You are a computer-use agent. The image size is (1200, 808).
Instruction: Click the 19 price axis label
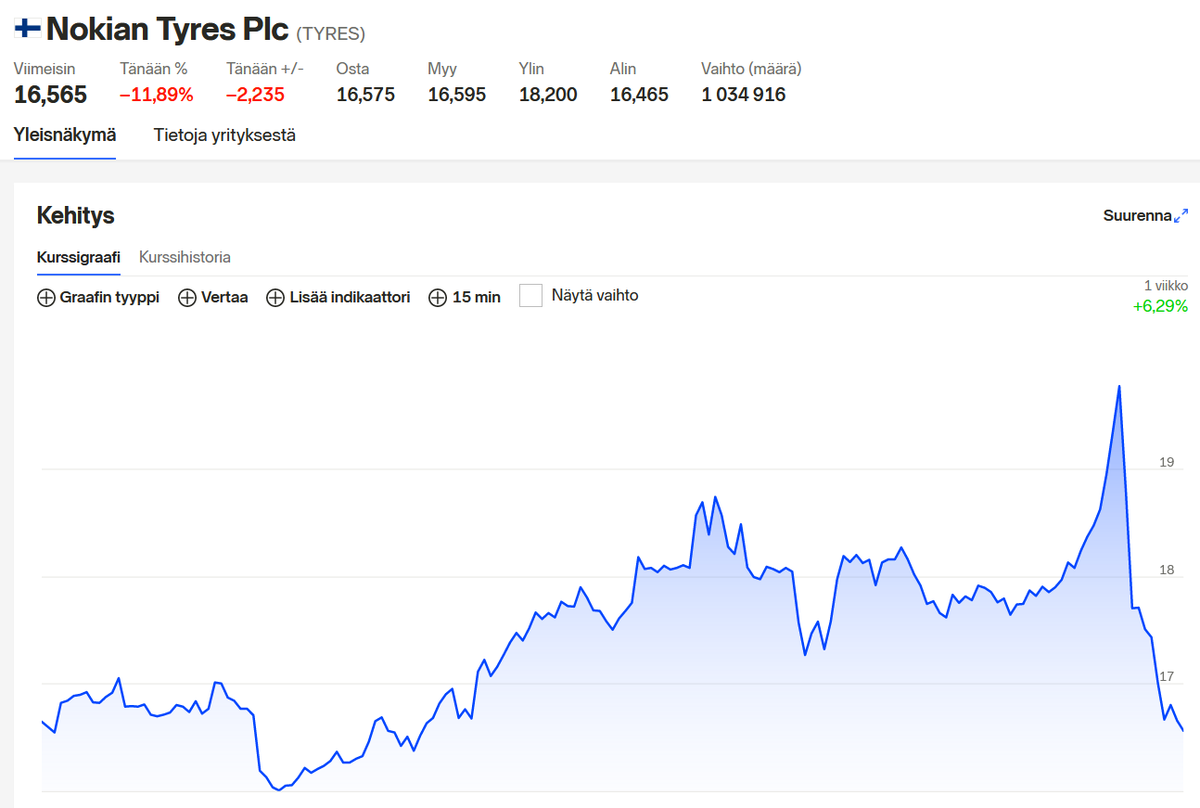(1166, 462)
